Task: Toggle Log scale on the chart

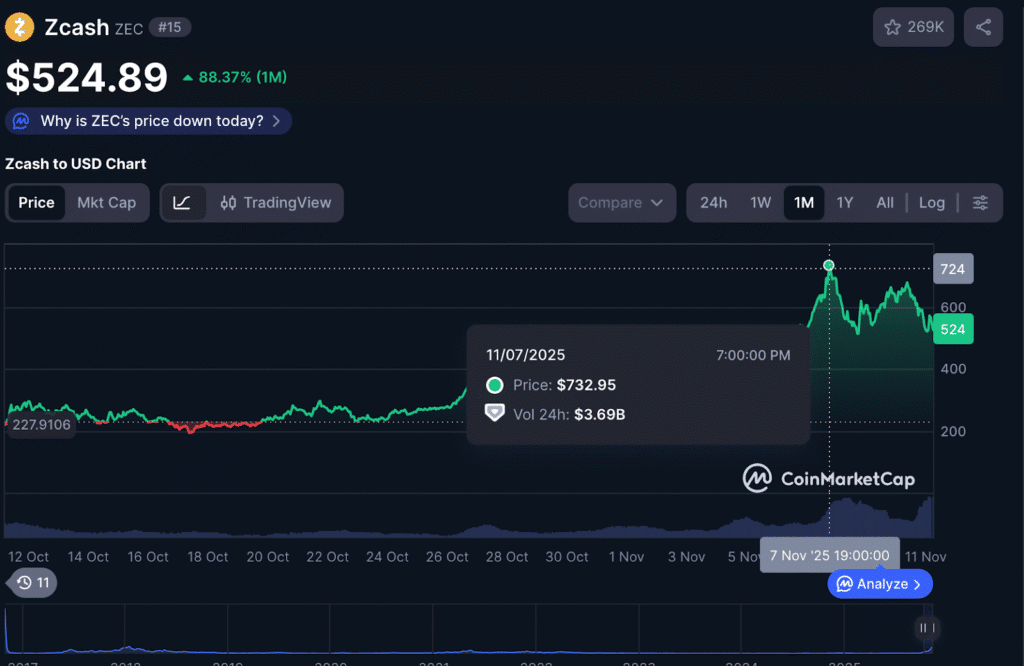Action: point(931,203)
